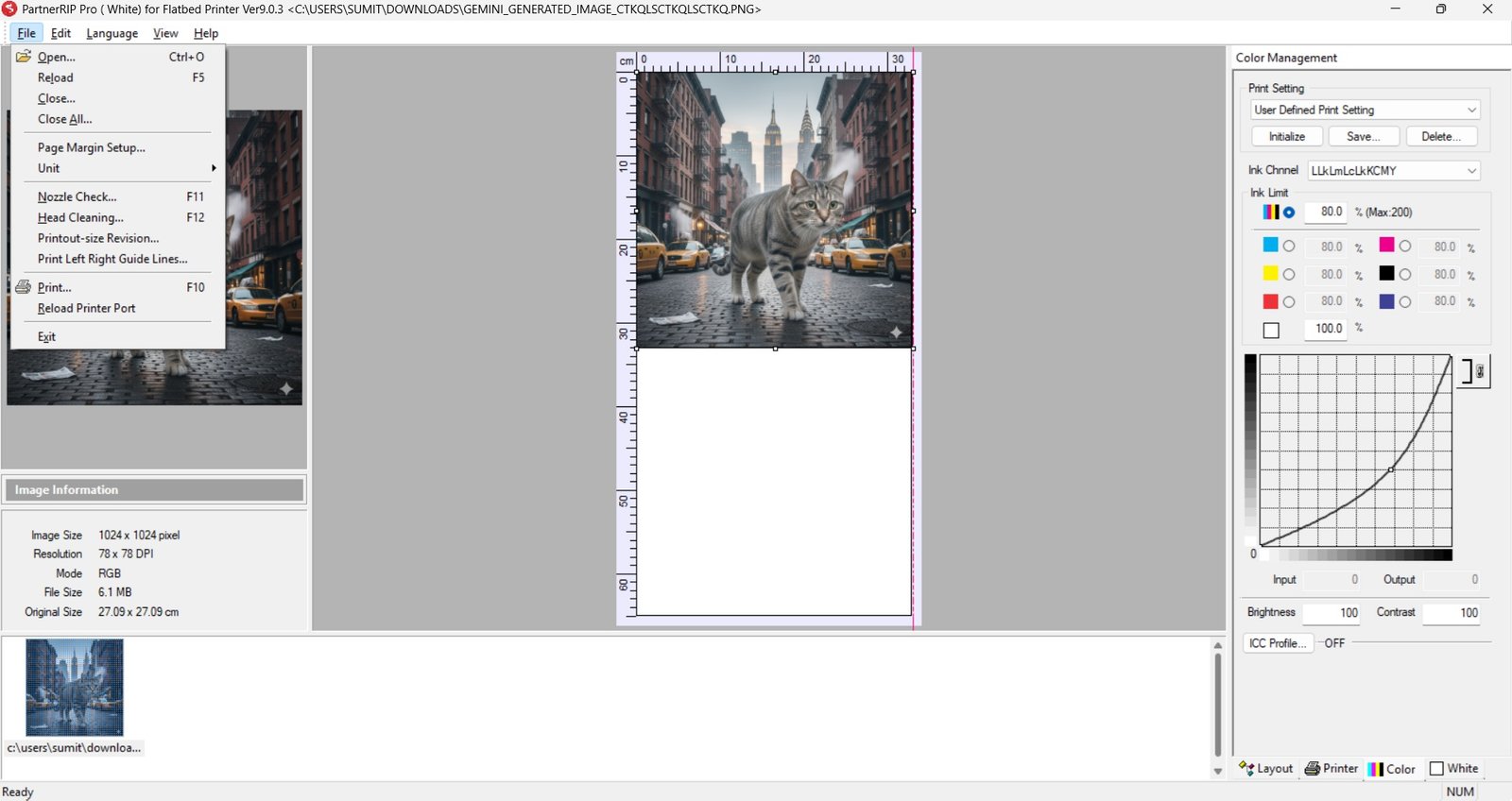Open the ICC Profile dialog button
1512x801 pixels.
(x=1278, y=643)
